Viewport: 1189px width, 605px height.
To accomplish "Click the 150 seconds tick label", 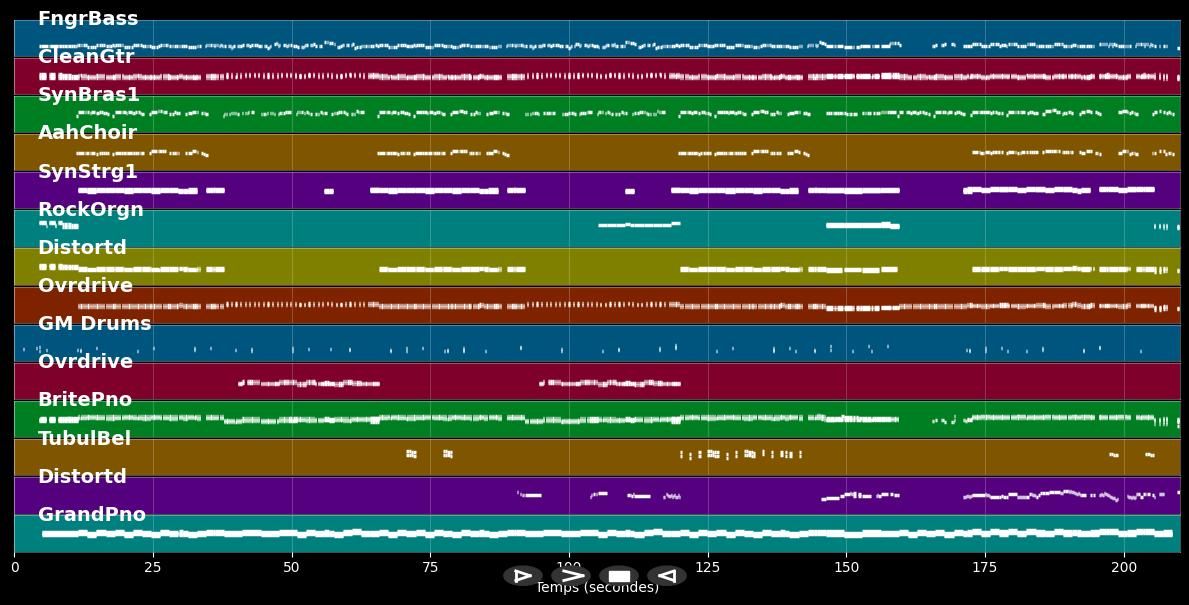I will point(846,568).
